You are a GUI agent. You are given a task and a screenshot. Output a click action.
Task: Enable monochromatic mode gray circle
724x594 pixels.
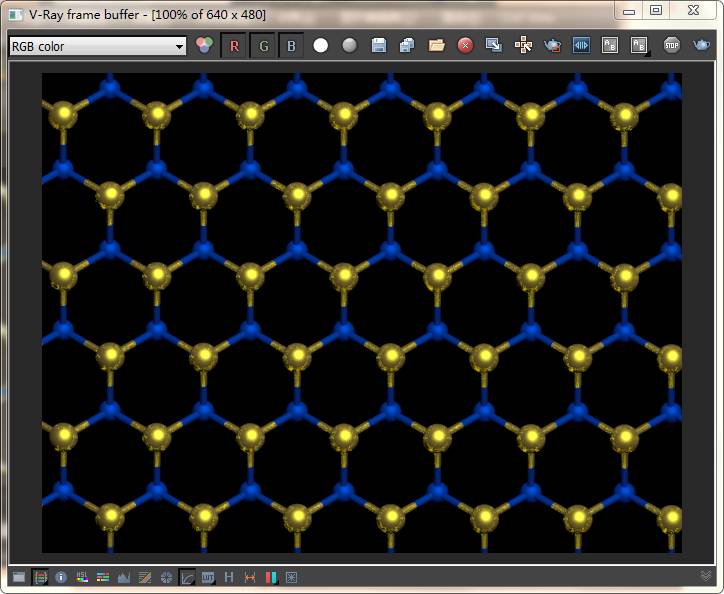pyautogui.click(x=349, y=46)
